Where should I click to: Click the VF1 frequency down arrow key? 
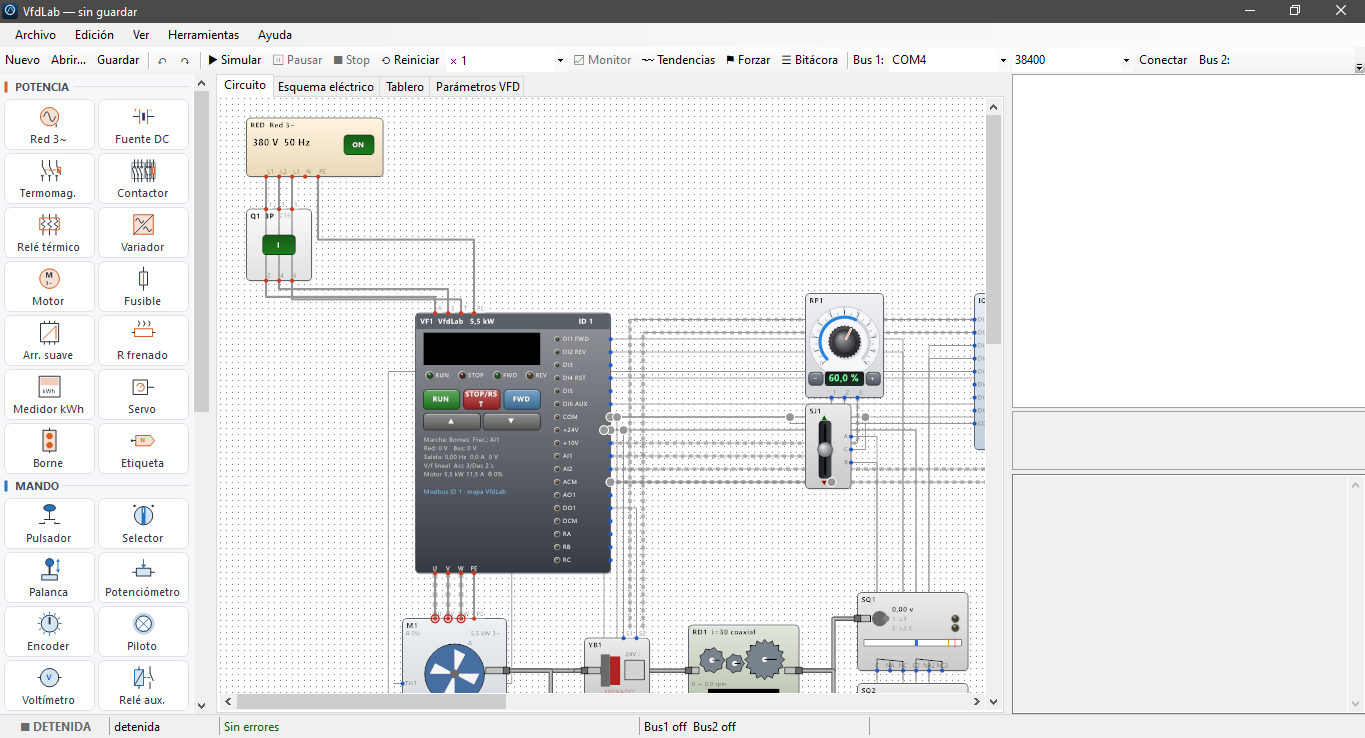(x=511, y=422)
